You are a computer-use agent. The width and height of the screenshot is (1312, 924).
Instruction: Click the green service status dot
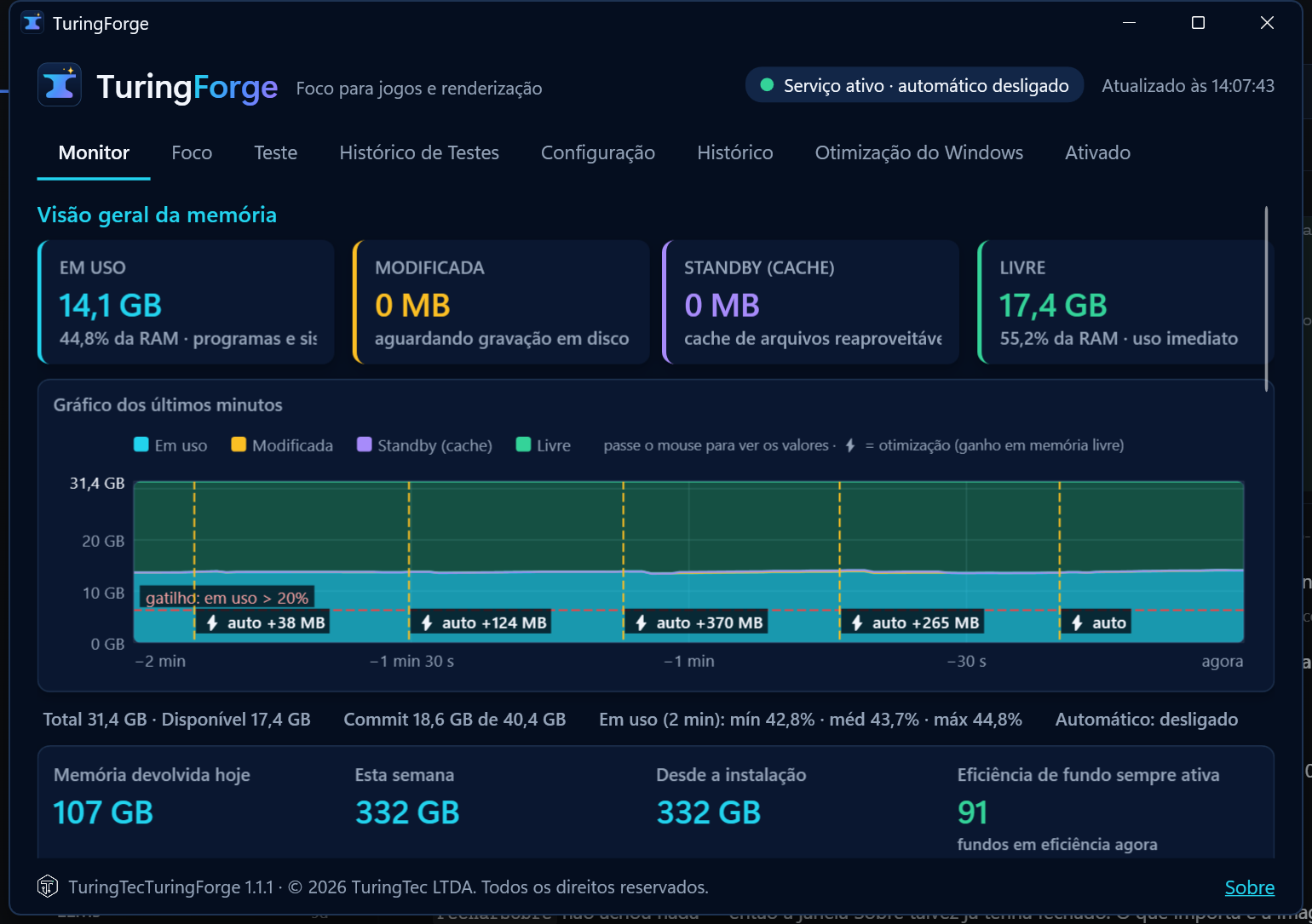pyautogui.click(x=767, y=85)
